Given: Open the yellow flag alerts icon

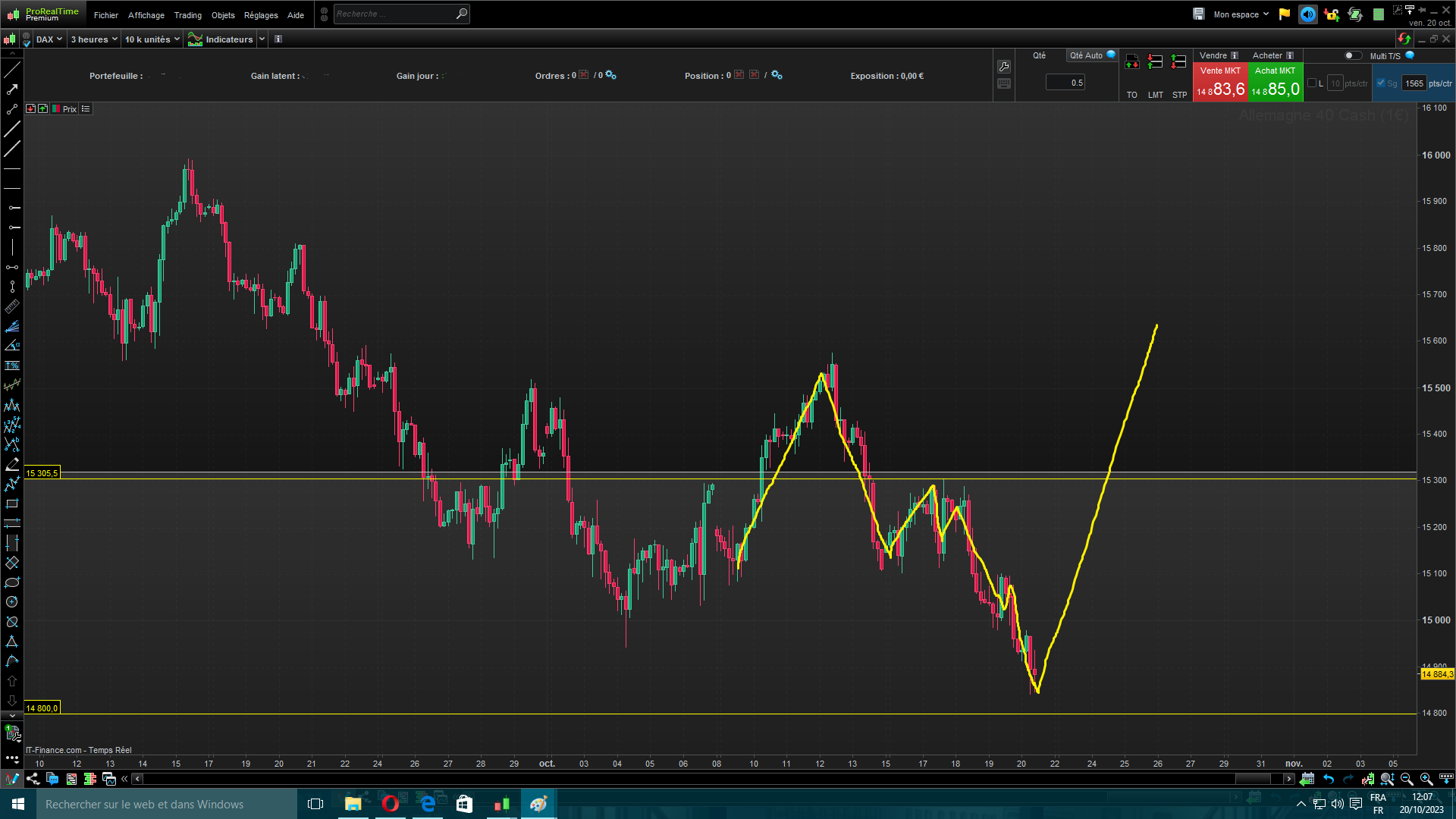Looking at the screenshot, I should 1284,14.
